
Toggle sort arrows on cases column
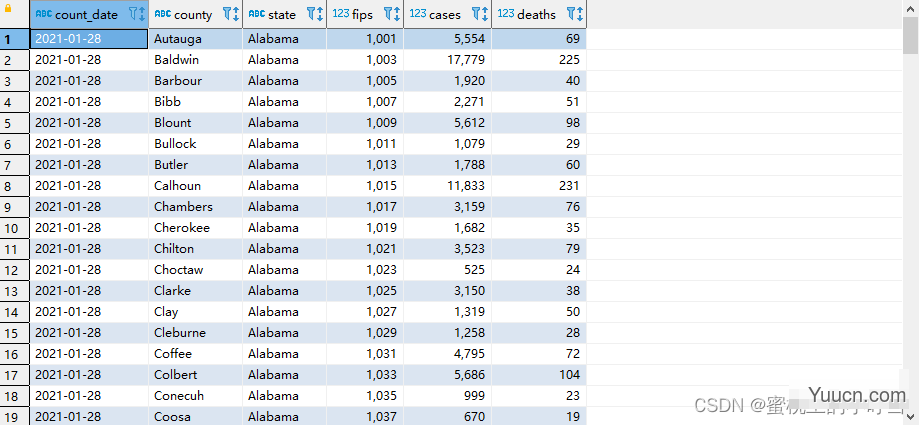[486, 14]
